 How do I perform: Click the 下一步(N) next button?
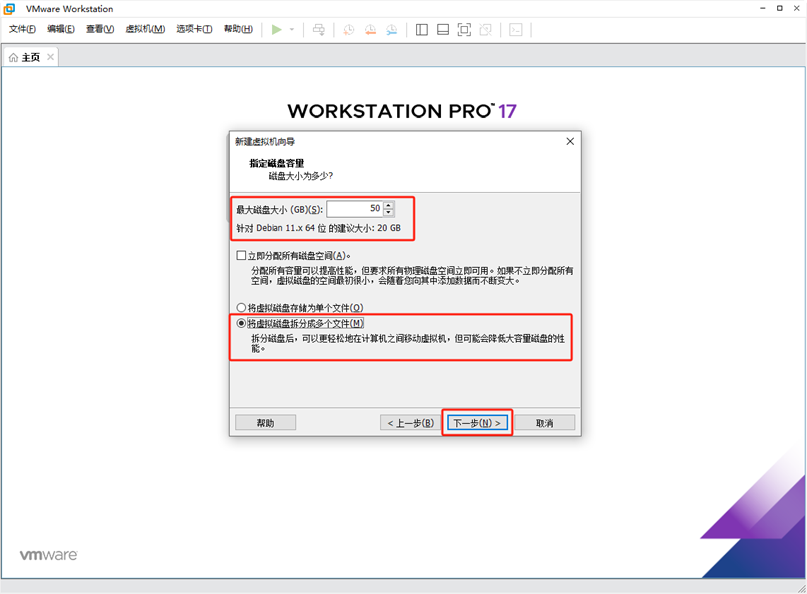[477, 423]
